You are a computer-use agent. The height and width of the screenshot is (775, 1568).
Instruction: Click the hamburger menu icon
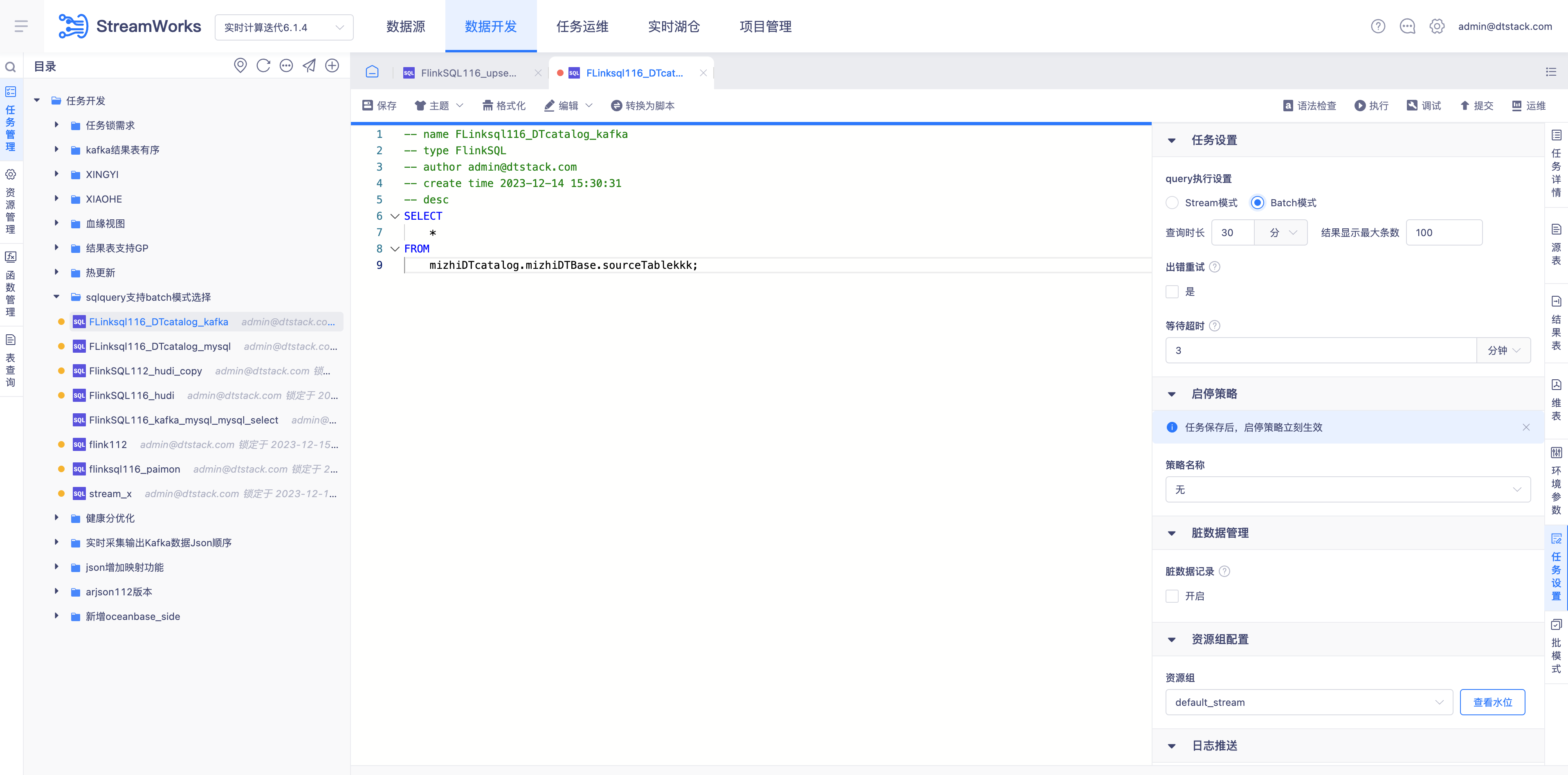coord(21,26)
